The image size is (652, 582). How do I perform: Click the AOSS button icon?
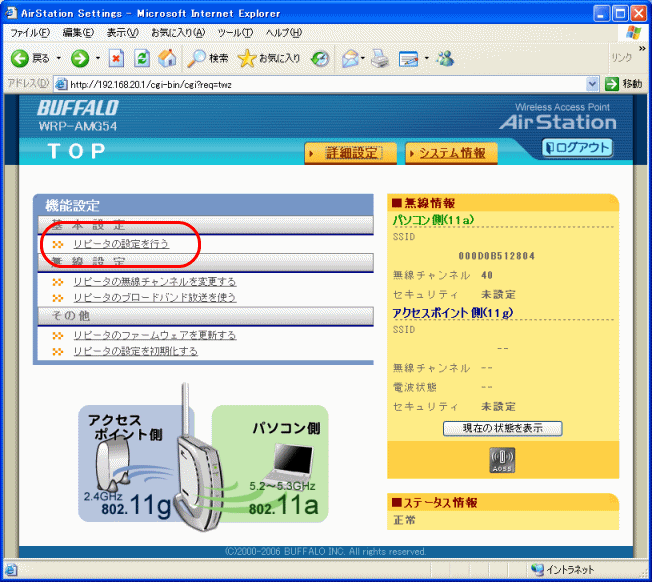coord(502,460)
